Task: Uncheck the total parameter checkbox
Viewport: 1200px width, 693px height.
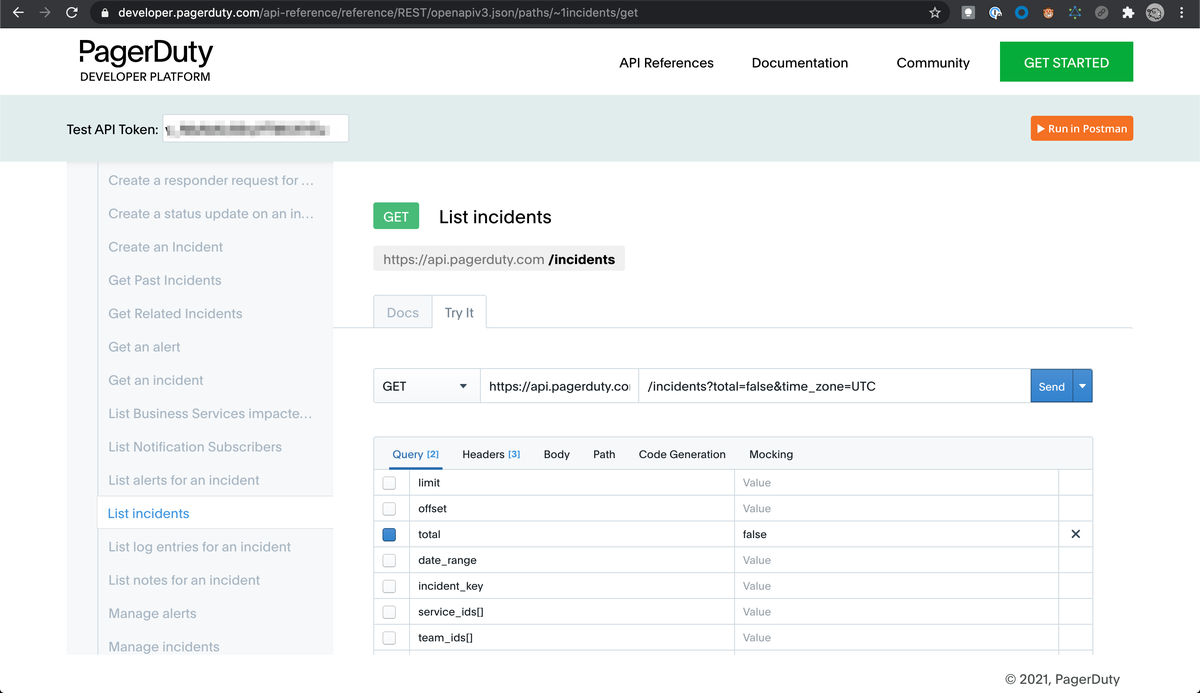Action: coord(389,535)
